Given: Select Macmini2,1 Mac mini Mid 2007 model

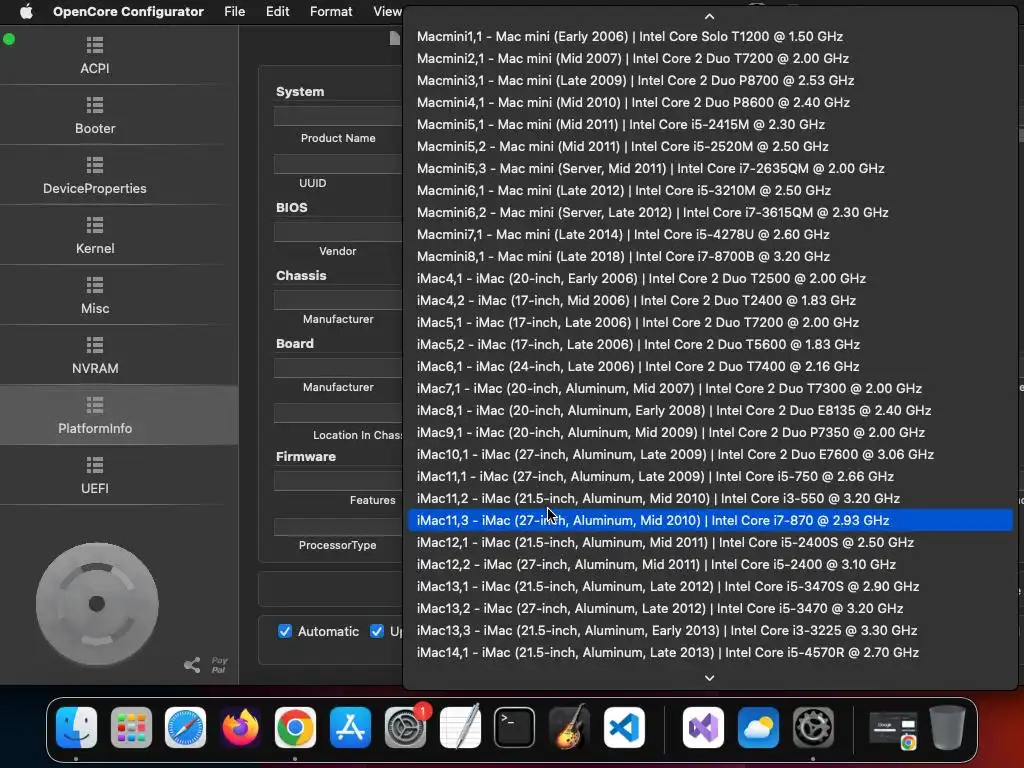Looking at the screenshot, I should 710,59.
